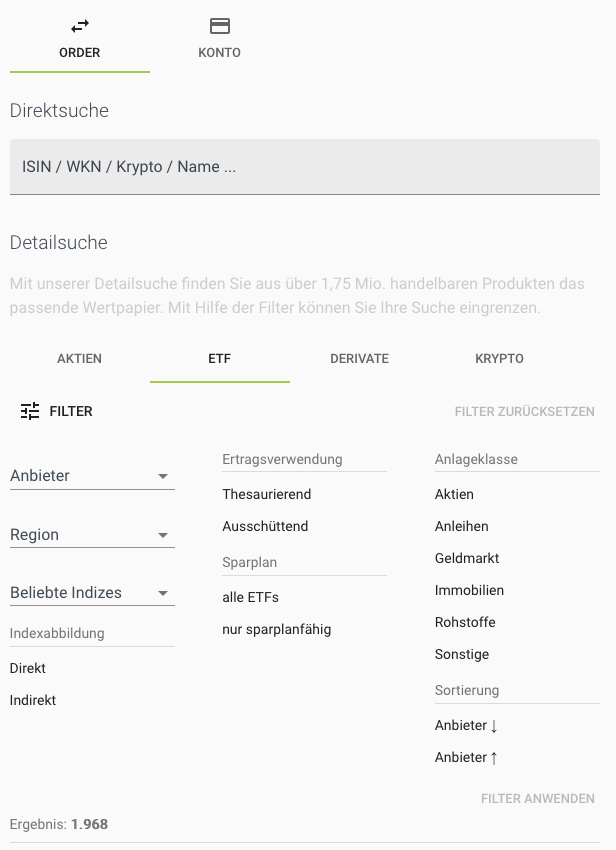This screenshot has width=616, height=850.
Task: Click the Konto card icon
Action: (x=220, y=27)
